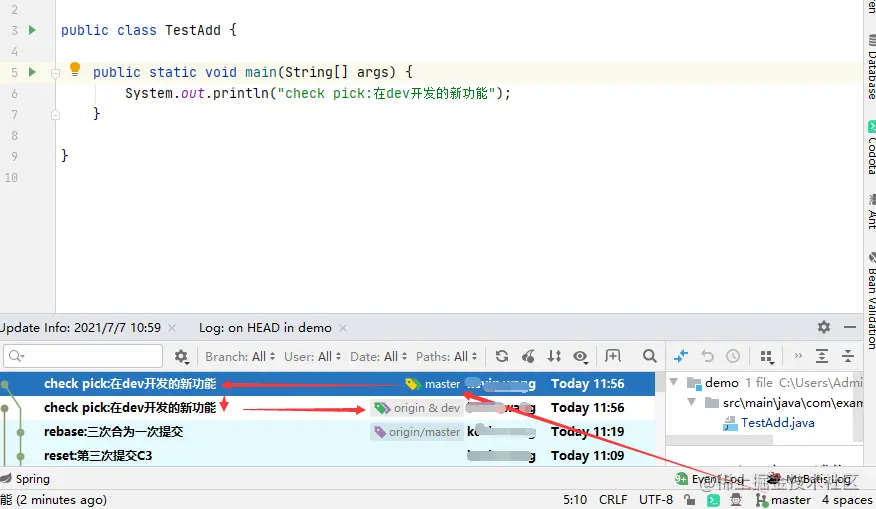Click the horizontal scrollbar of changes pane
Viewport: 876px width, 509px height.
click(720, 441)
